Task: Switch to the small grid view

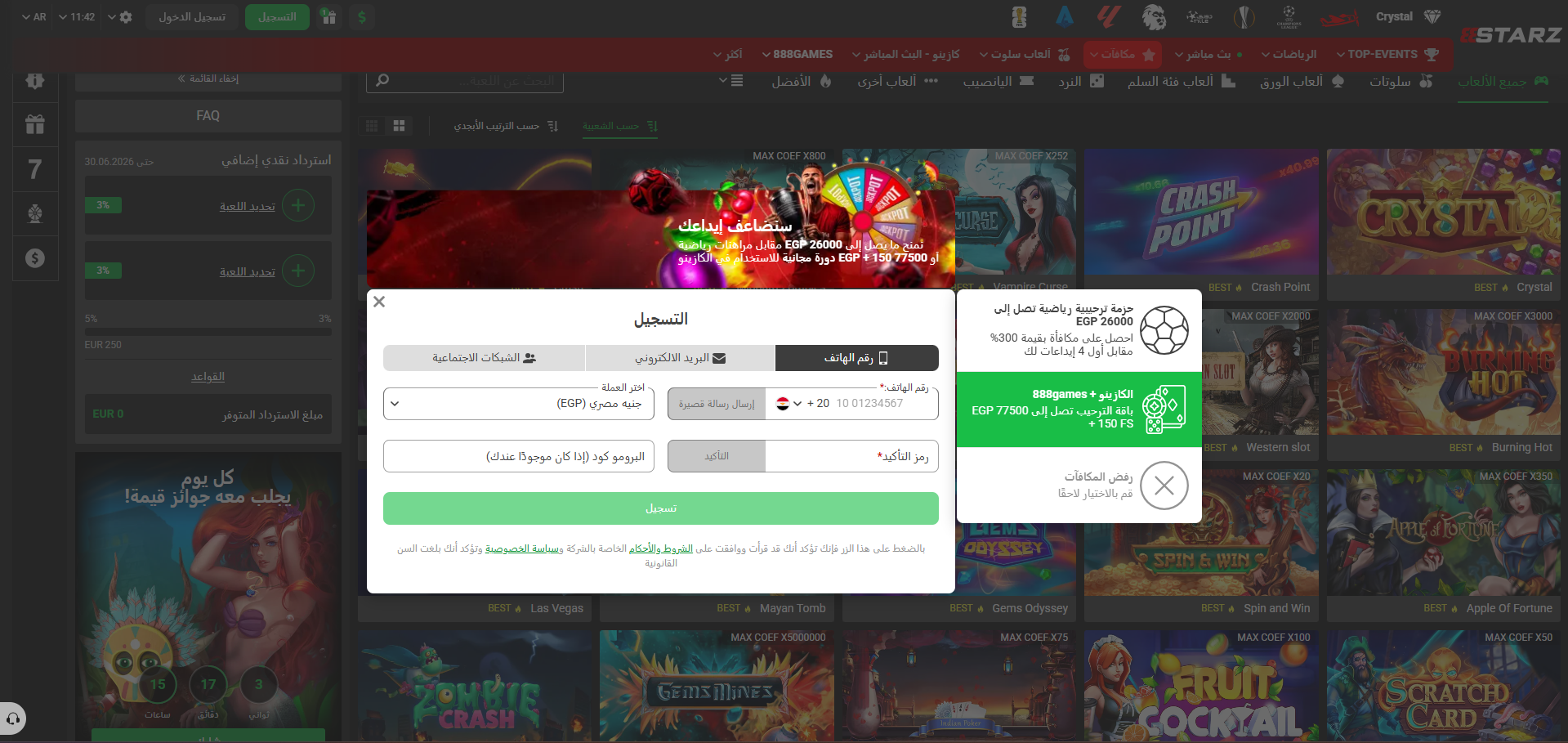Action: [x=372, y=126]
